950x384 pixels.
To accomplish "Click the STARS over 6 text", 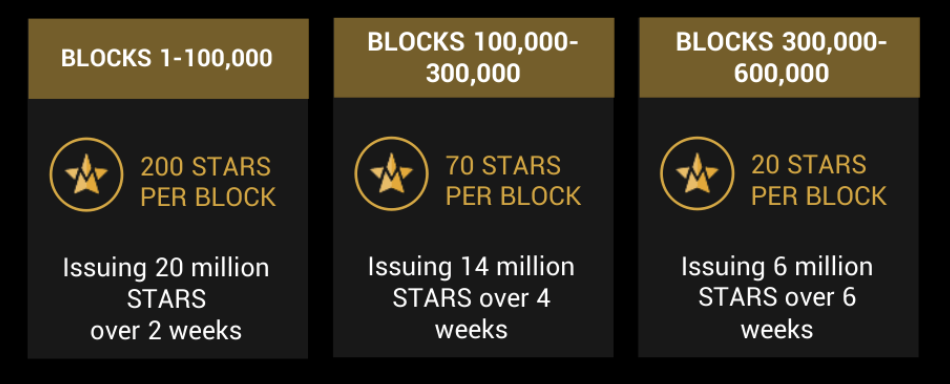I will point(777,298).
